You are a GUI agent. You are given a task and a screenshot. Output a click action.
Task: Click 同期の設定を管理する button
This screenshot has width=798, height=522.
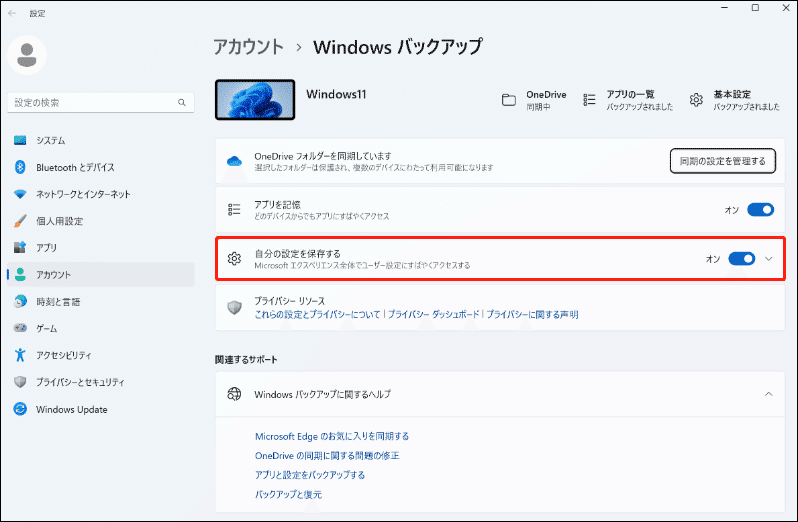tap(723, 161)
